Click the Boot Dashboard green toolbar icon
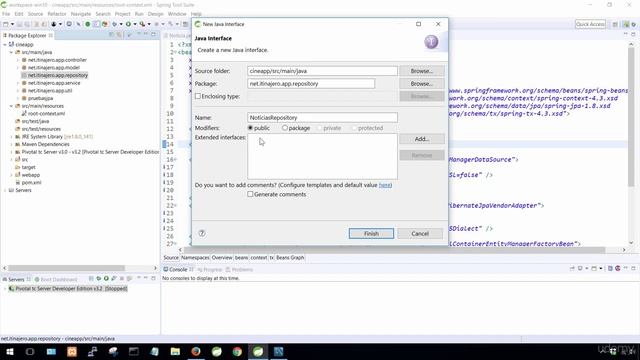 87,24
